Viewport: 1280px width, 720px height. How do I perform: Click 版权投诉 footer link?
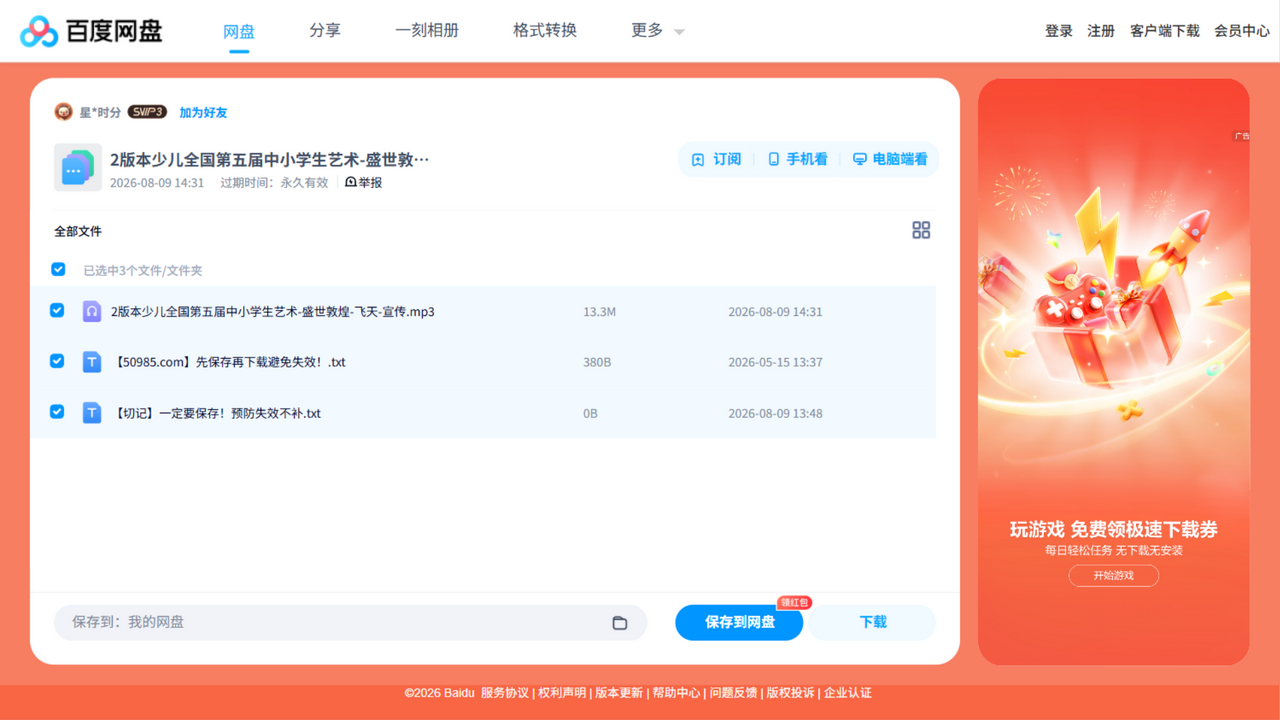[790, 693]
